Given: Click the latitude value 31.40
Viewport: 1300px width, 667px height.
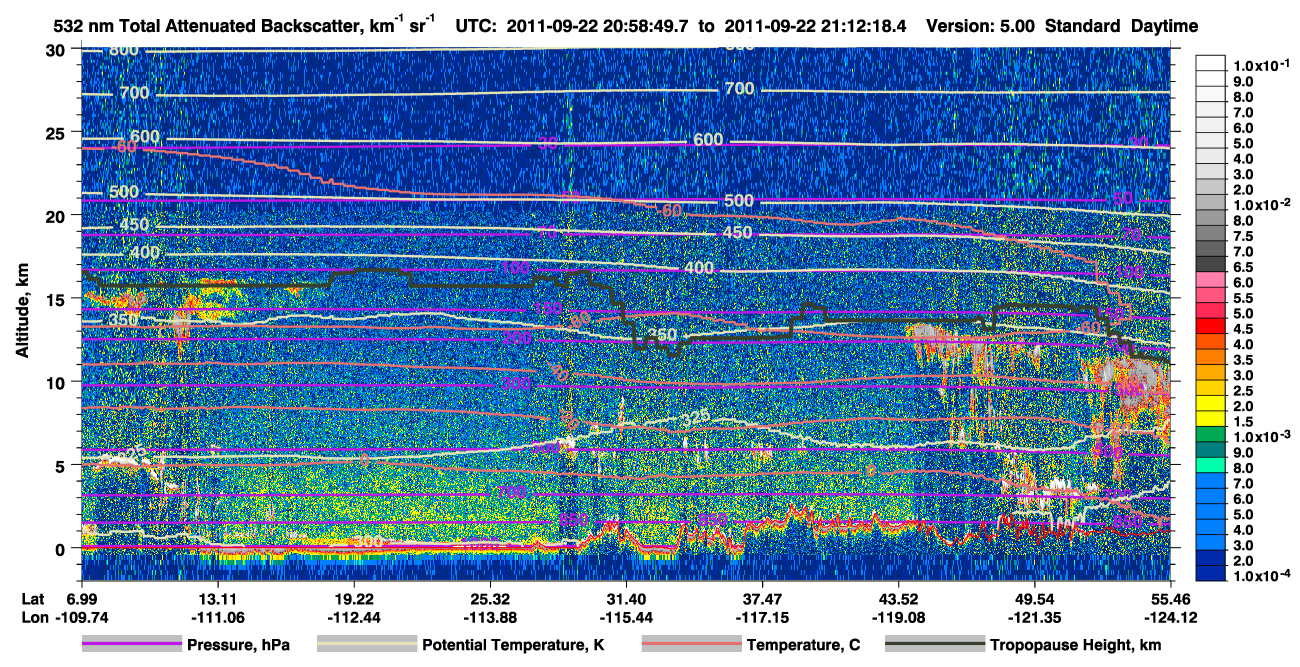Looking at the screenshot, I should (626, 597).
